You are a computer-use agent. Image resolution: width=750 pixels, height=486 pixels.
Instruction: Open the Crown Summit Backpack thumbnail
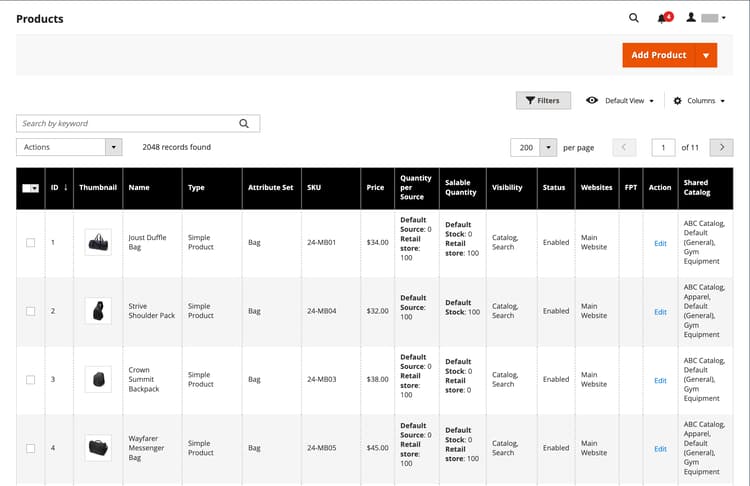(x=98, y=379)
